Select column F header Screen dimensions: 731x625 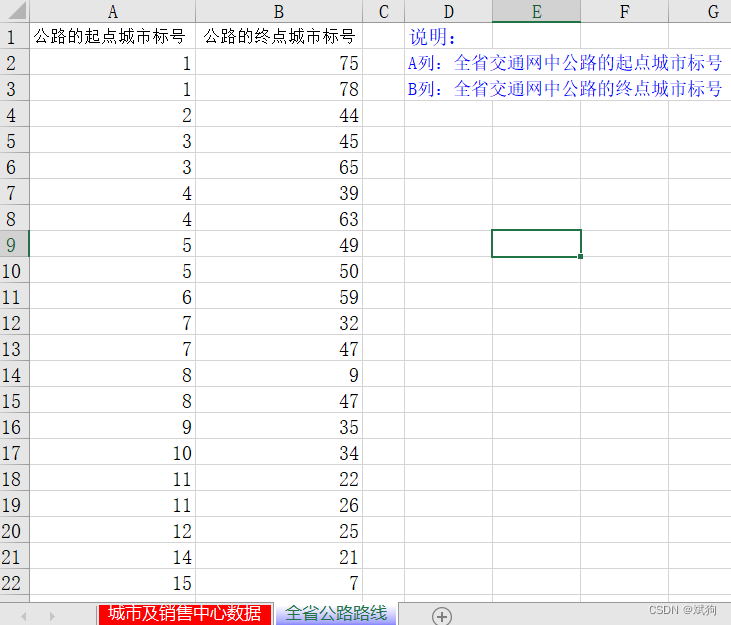(624, 11)
